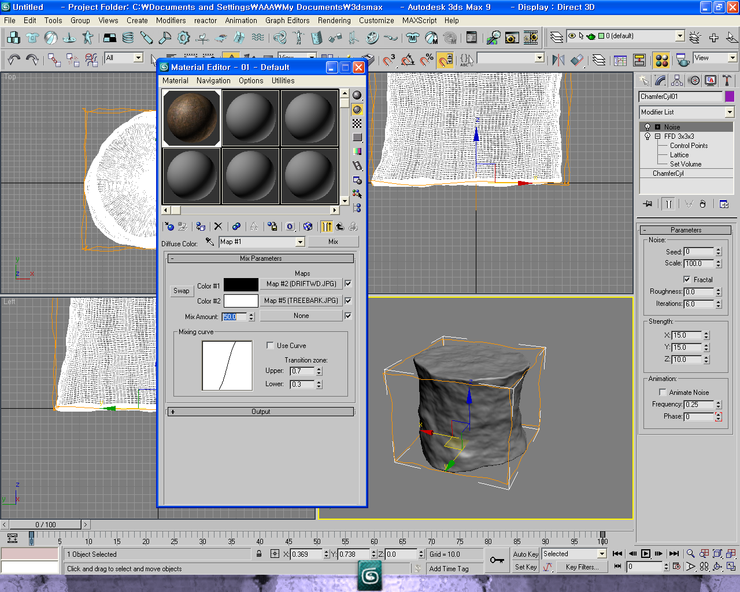Click the reactor Cloth Collection shirt icon

point(33,37)
